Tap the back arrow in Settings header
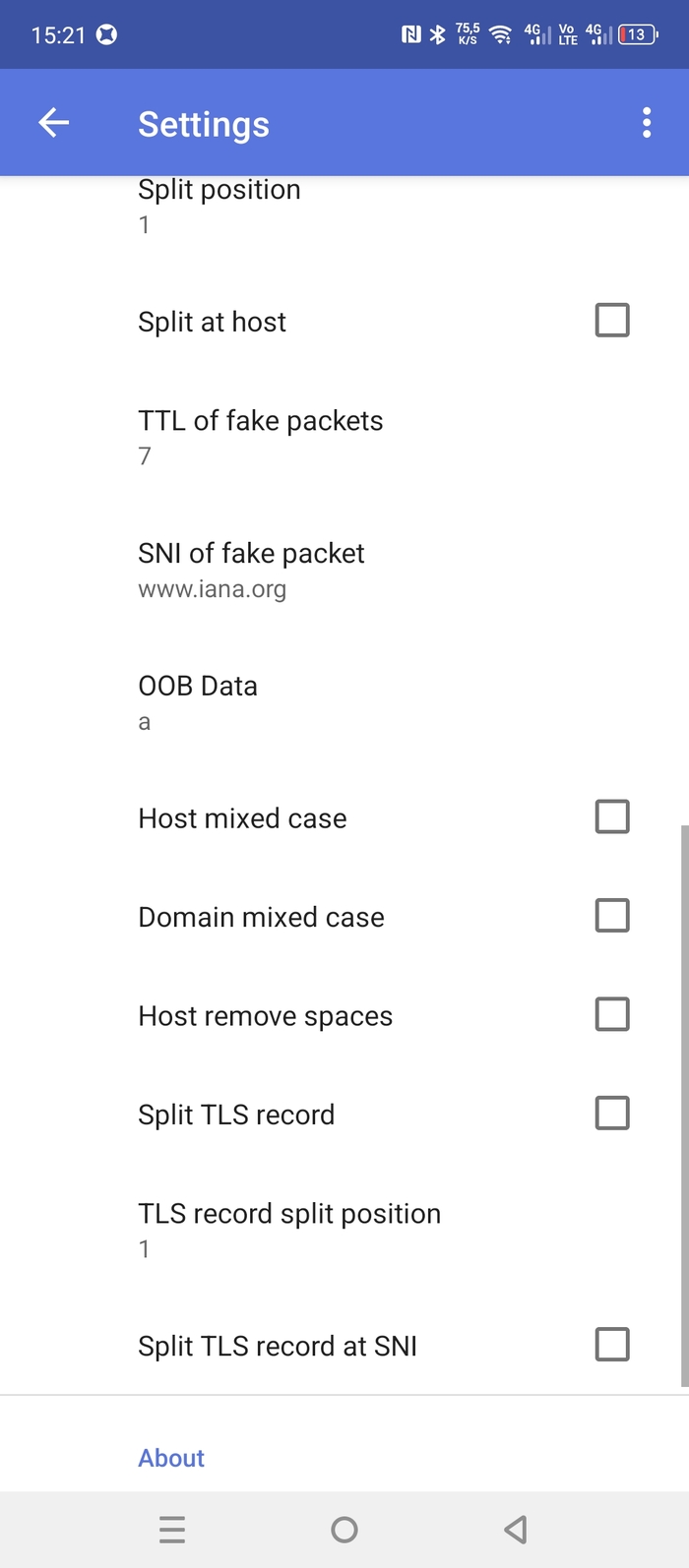The width and height of the screenshot is (689, 1568). pyautogui.click(x=54, y=123)
